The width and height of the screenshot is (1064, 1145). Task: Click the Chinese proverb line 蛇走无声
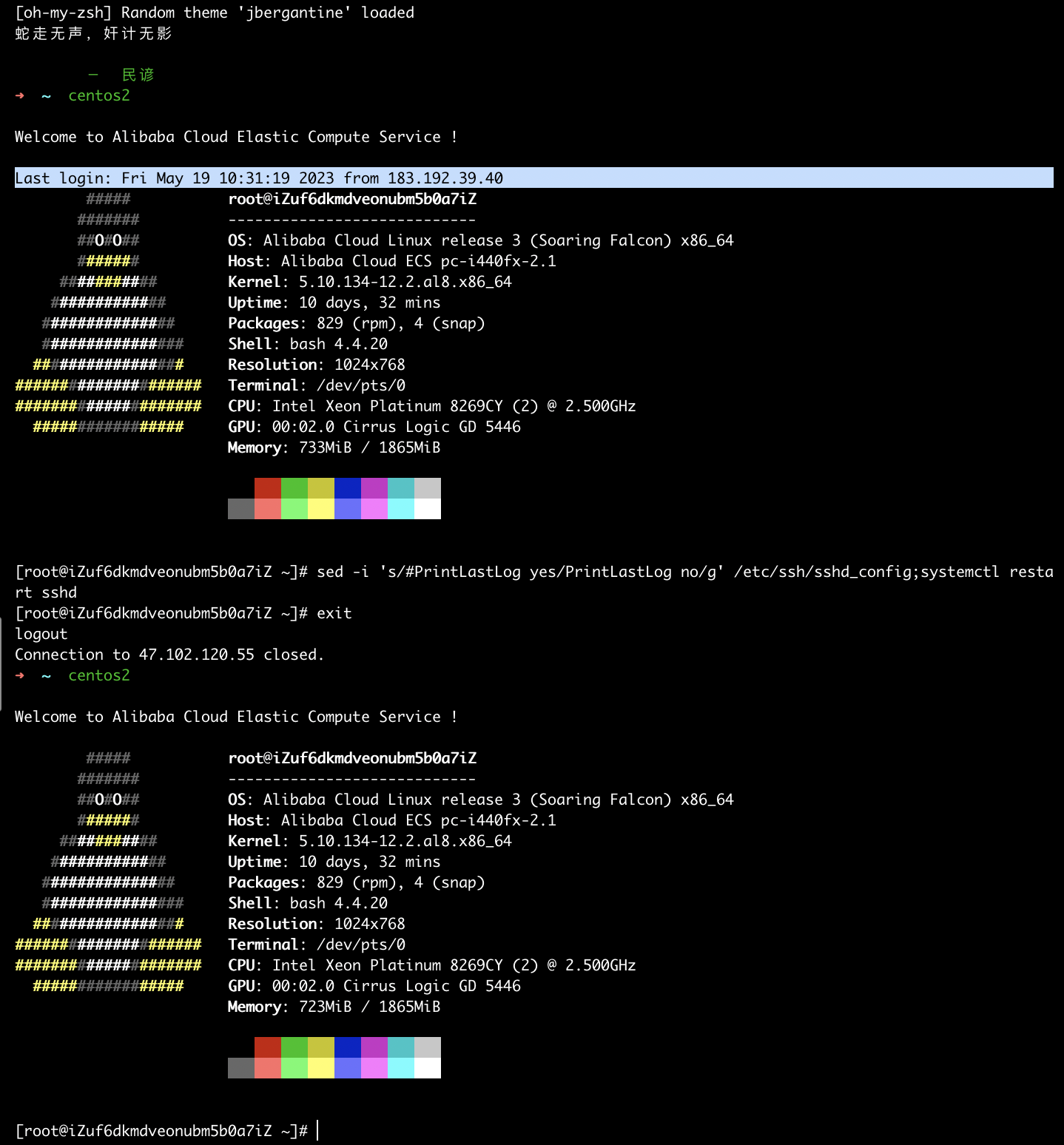pyautogui.click(x=93, y=33)
